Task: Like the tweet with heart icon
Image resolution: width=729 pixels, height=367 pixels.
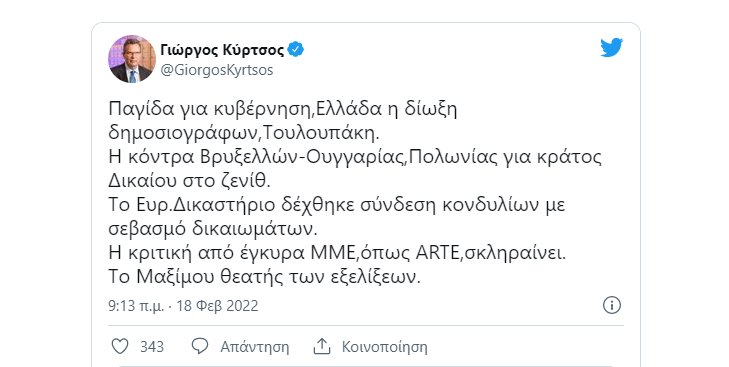Action: pos(120,347)
